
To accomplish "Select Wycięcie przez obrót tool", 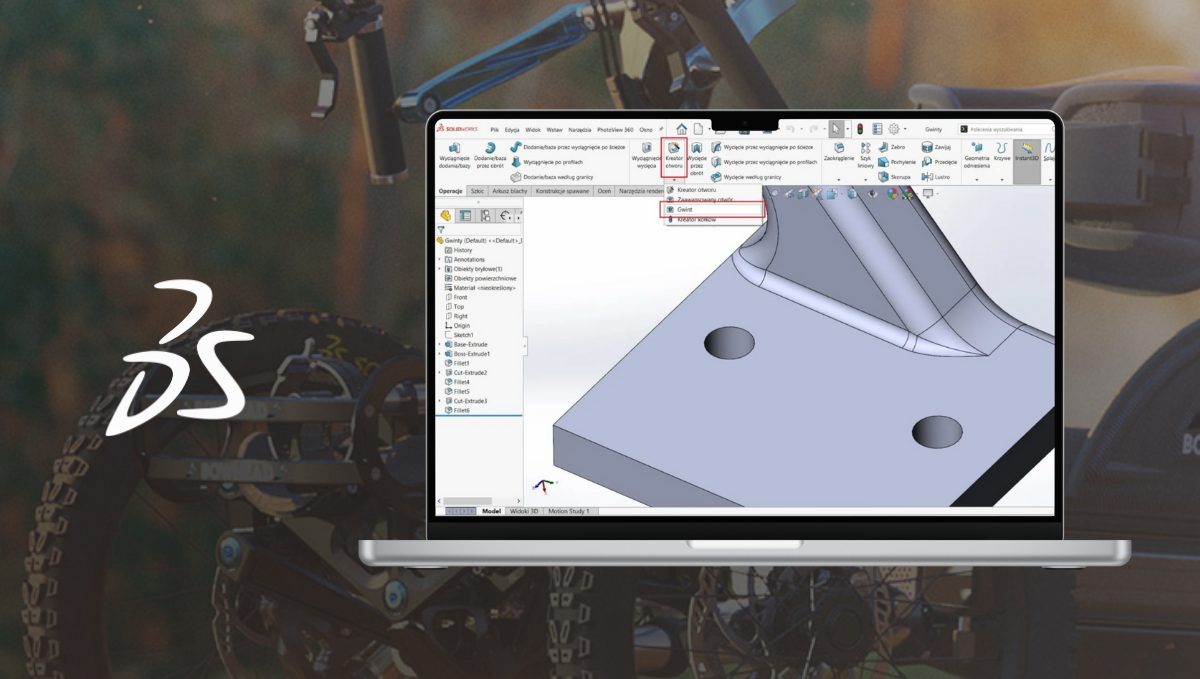I will (696, 157).
